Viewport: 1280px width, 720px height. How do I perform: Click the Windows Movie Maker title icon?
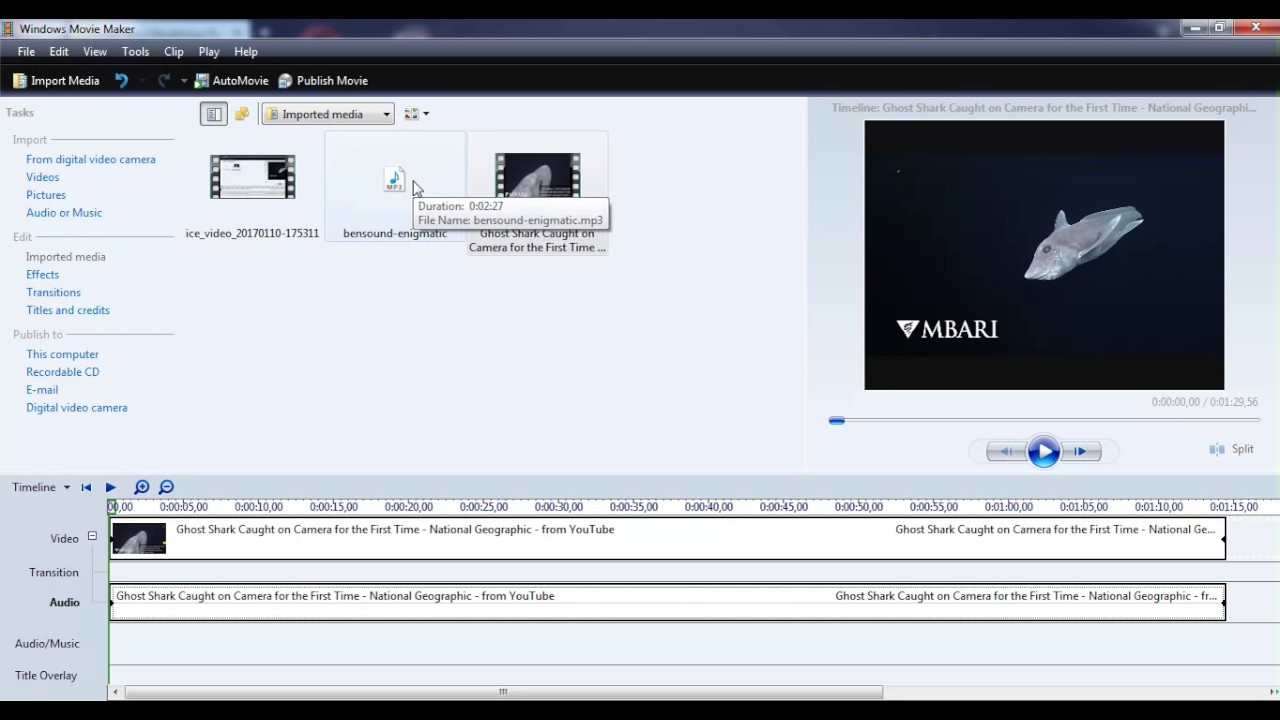[8, 28]
